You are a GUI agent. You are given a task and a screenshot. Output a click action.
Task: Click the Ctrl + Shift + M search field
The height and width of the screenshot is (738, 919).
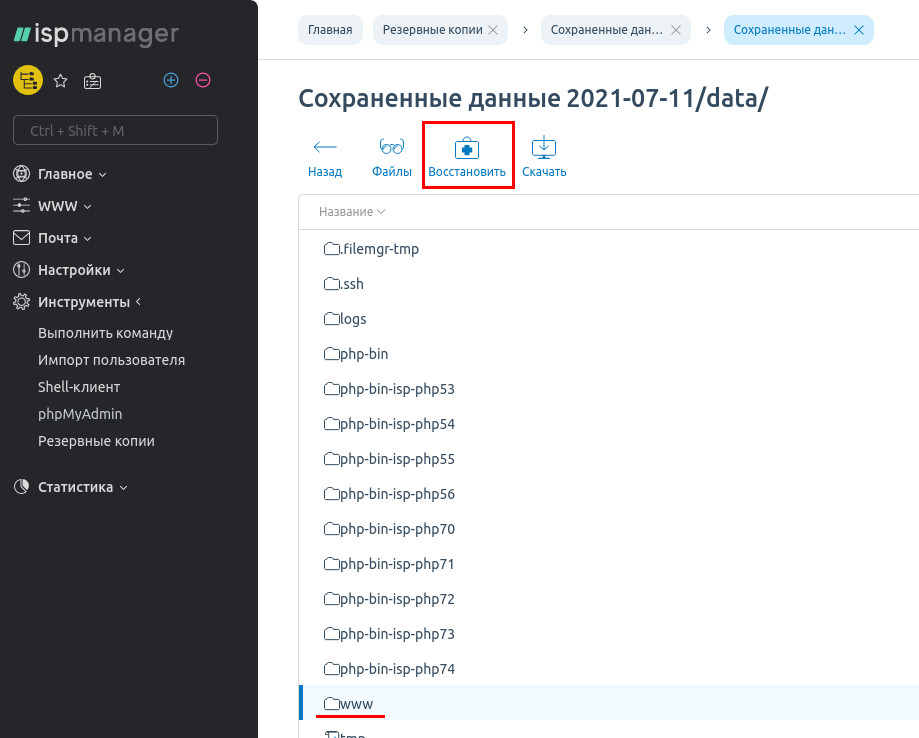[x=115, y=131]
